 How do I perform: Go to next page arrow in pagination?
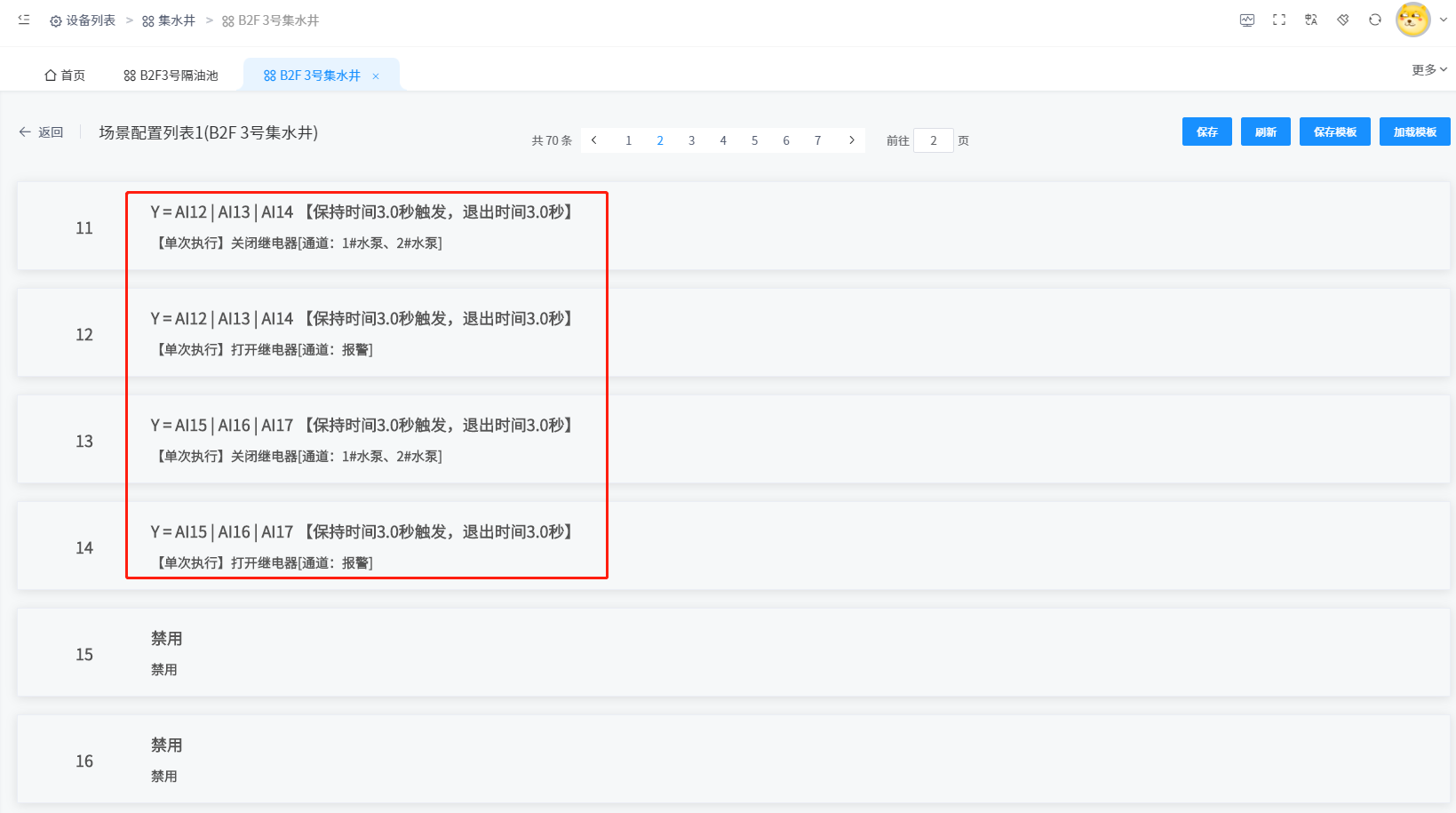[851, 140]
